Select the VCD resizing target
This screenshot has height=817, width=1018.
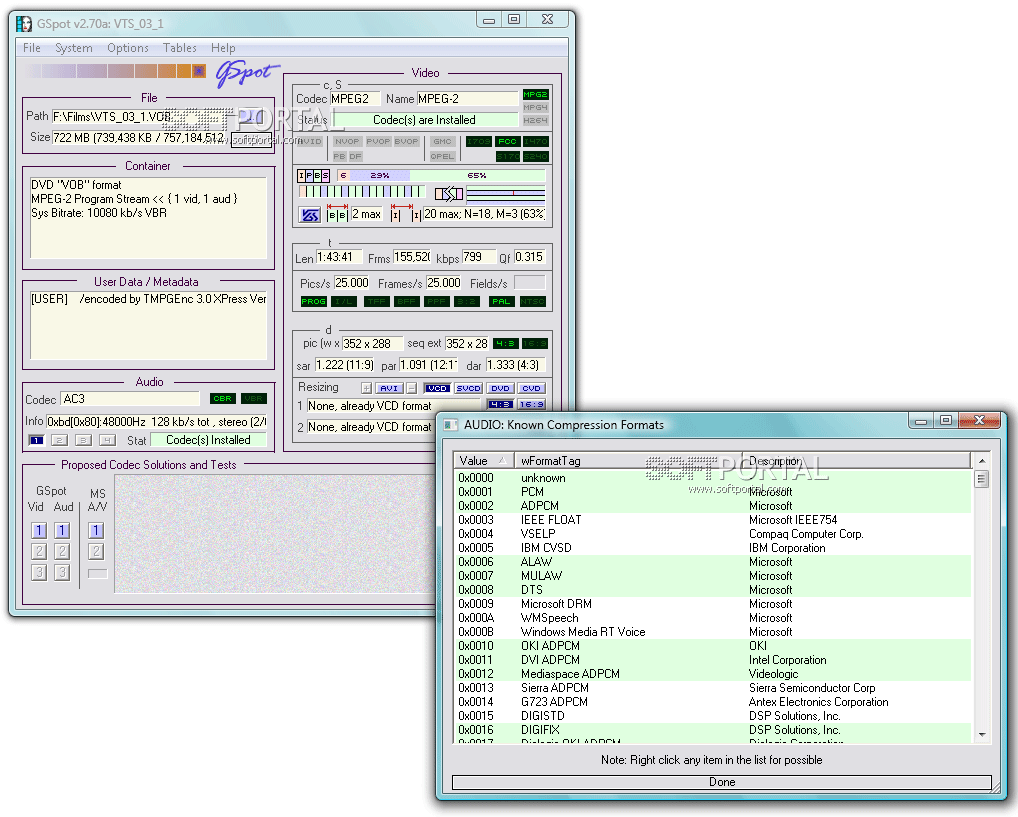click(437, 388)
